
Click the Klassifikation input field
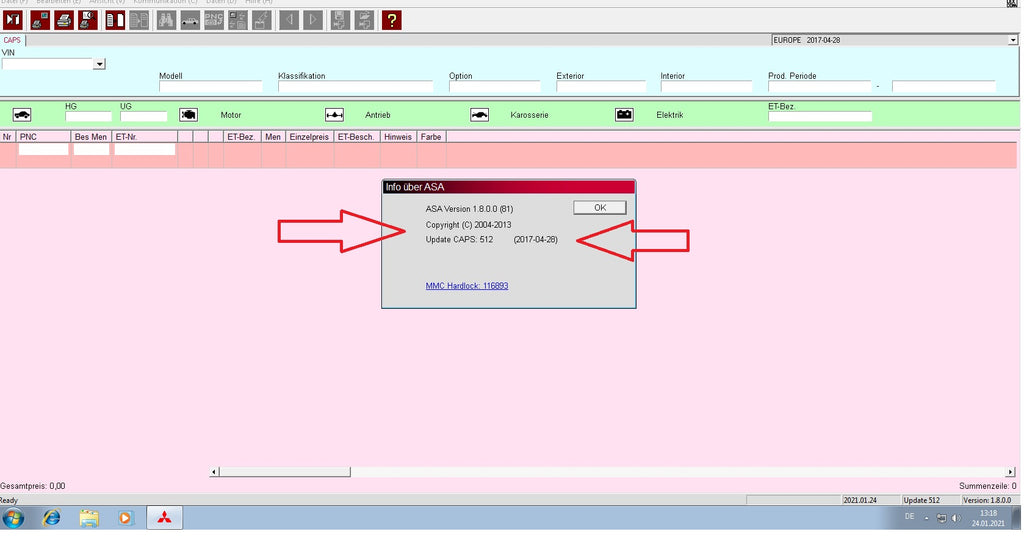coord(355,87)
